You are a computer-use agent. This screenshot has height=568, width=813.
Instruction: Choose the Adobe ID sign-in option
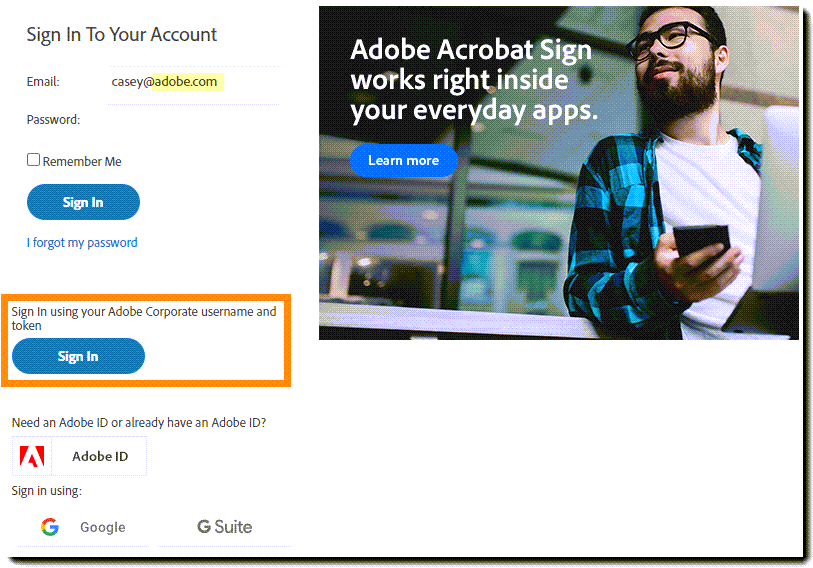tap(79, 456)
